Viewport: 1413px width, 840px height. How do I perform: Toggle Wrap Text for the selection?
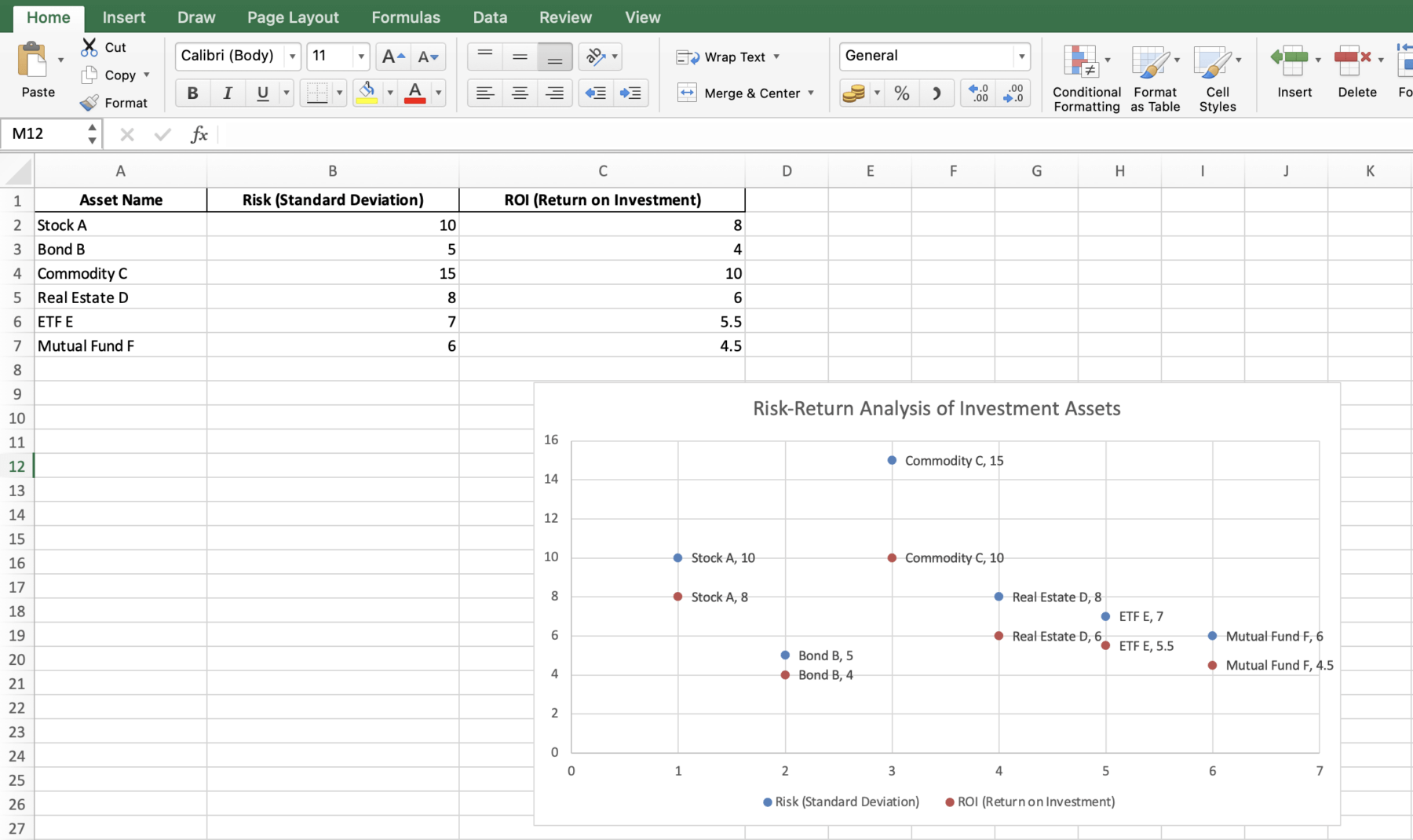coord(726,57)
